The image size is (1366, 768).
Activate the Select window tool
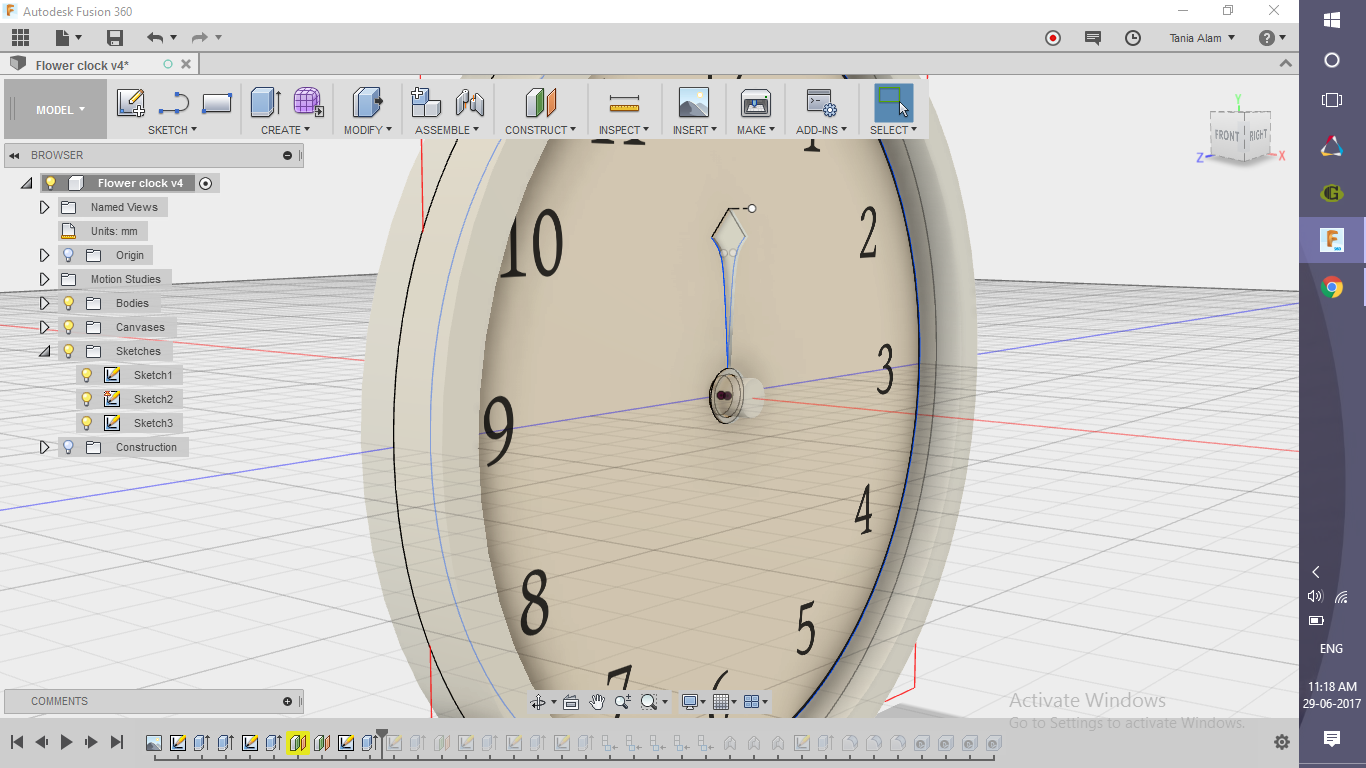[893, 102]
